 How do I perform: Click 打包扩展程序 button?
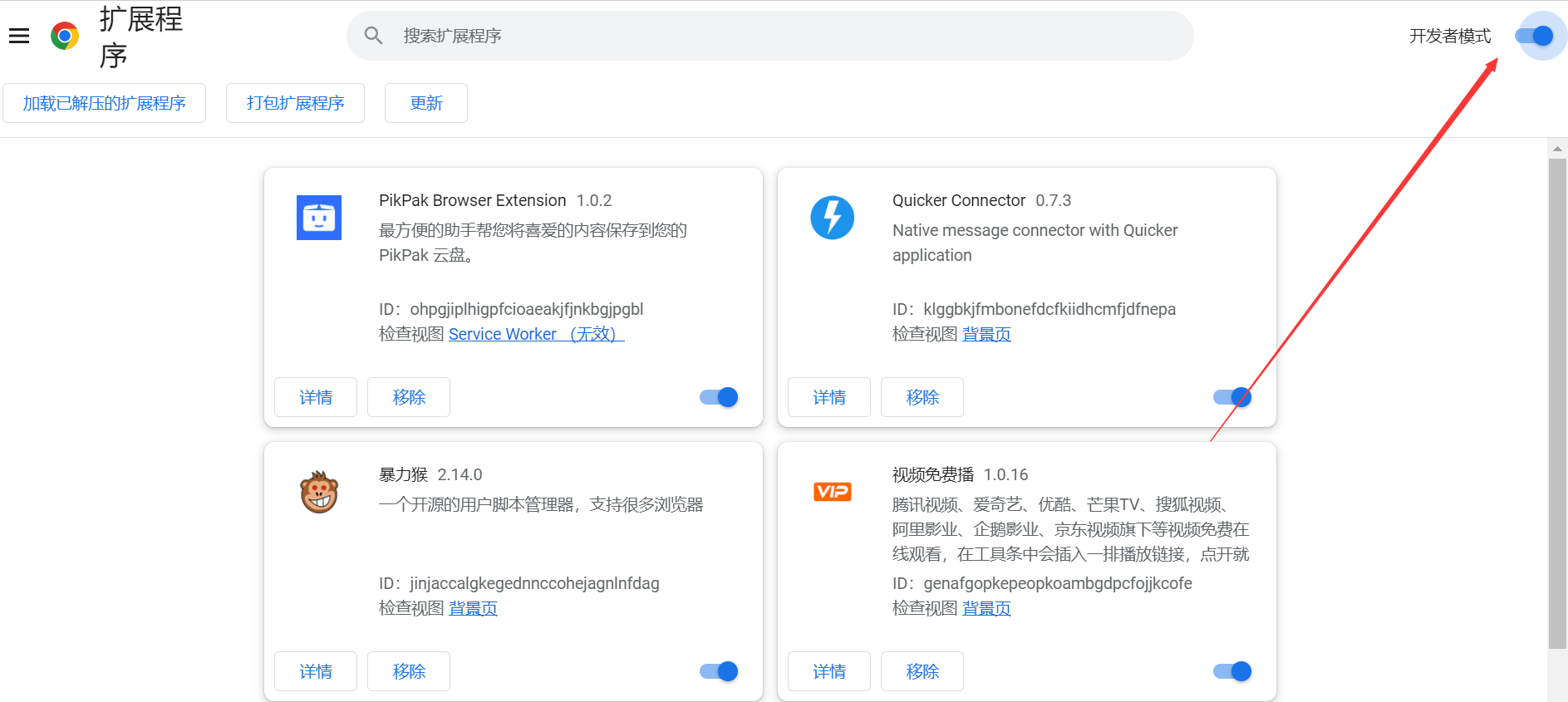295,103
